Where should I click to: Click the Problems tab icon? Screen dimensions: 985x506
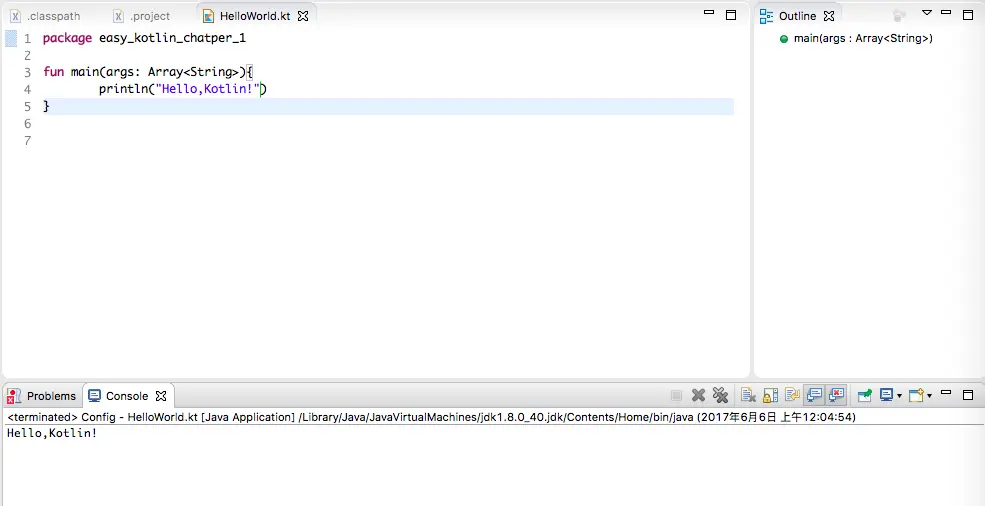14,396
